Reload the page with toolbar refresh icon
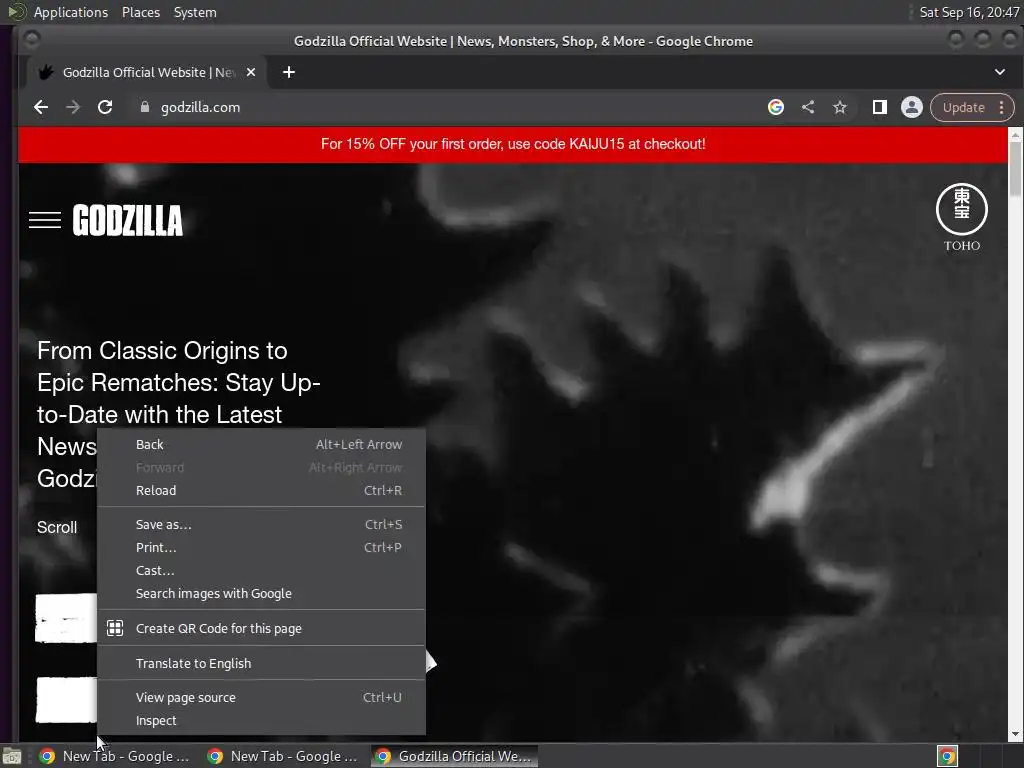 coord(105,107)
